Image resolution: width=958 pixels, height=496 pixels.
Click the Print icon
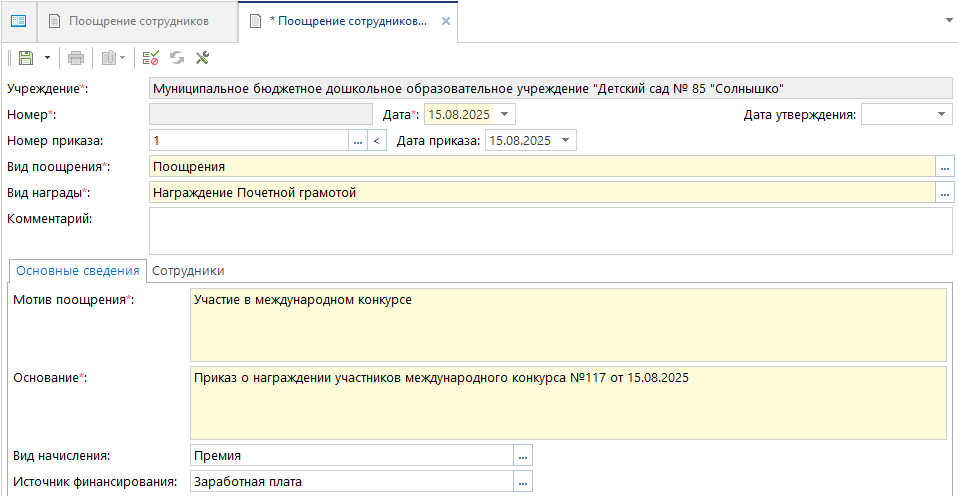point(77,58)
